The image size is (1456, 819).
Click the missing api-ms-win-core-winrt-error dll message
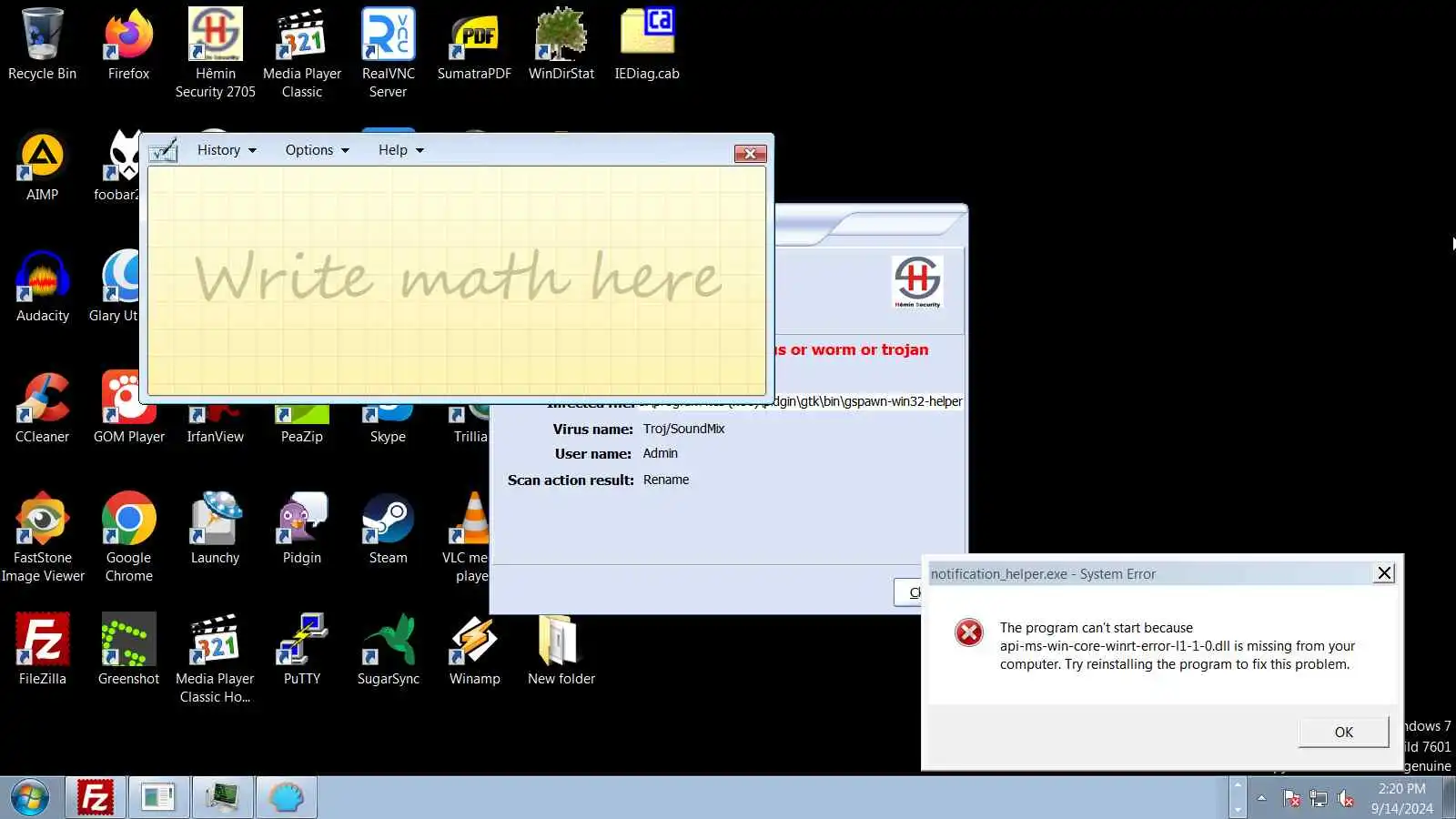click(1178, 646)
